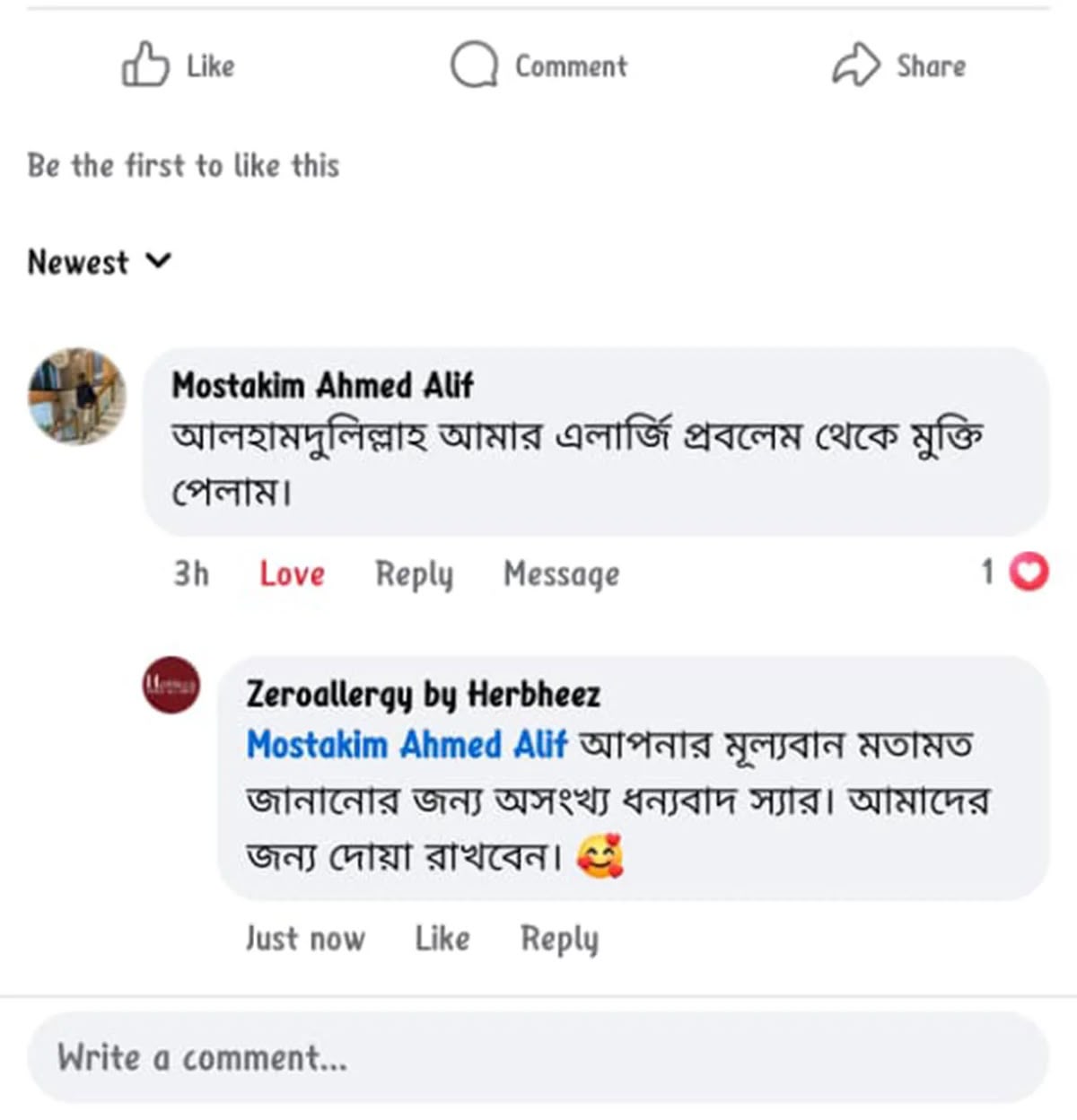
Task: Open the blue Mostakim Ahmed Alif mention link
Action: coord(407,745)
